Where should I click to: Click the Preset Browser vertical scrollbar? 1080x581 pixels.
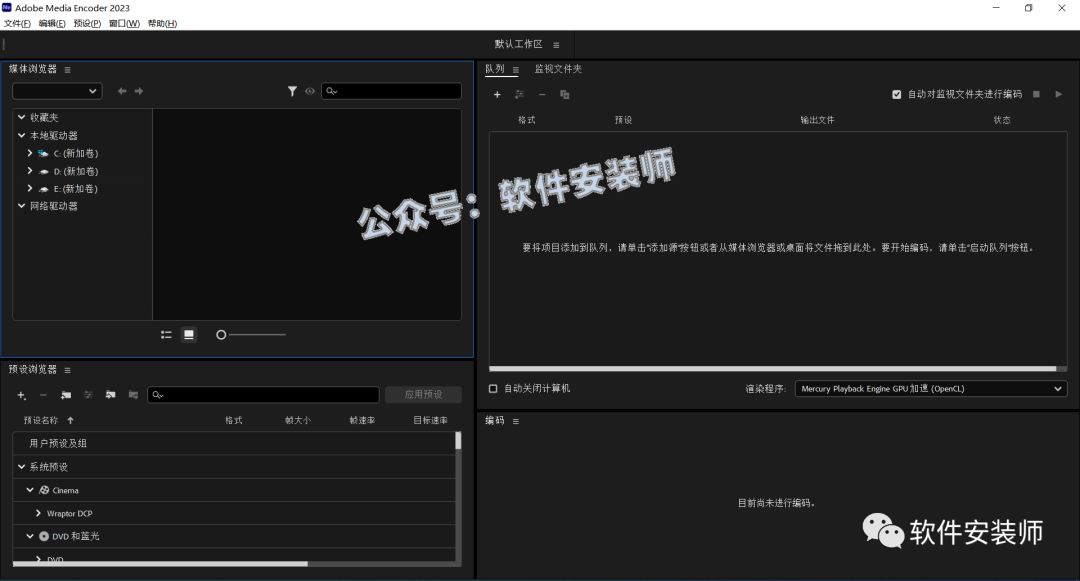pyautogui.click(x=458, y=441)
